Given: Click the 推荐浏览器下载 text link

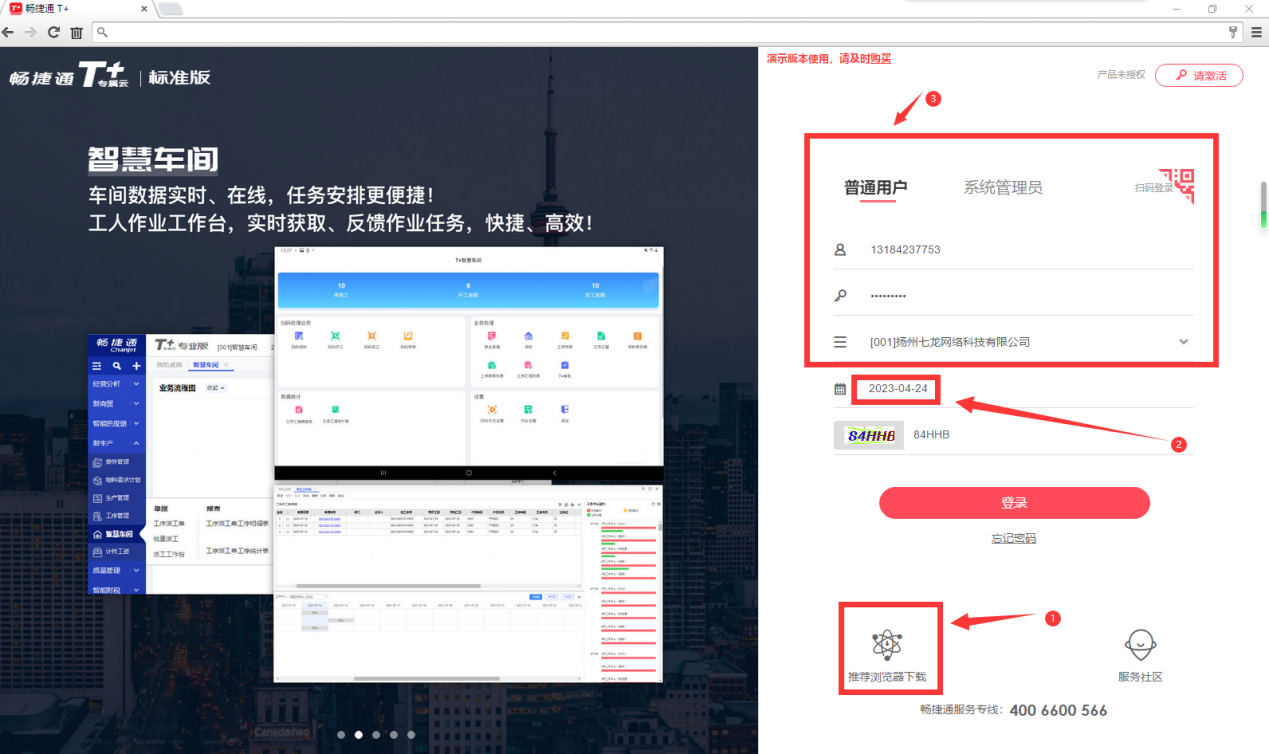Looking at the screenshot, I should point(887,677).
